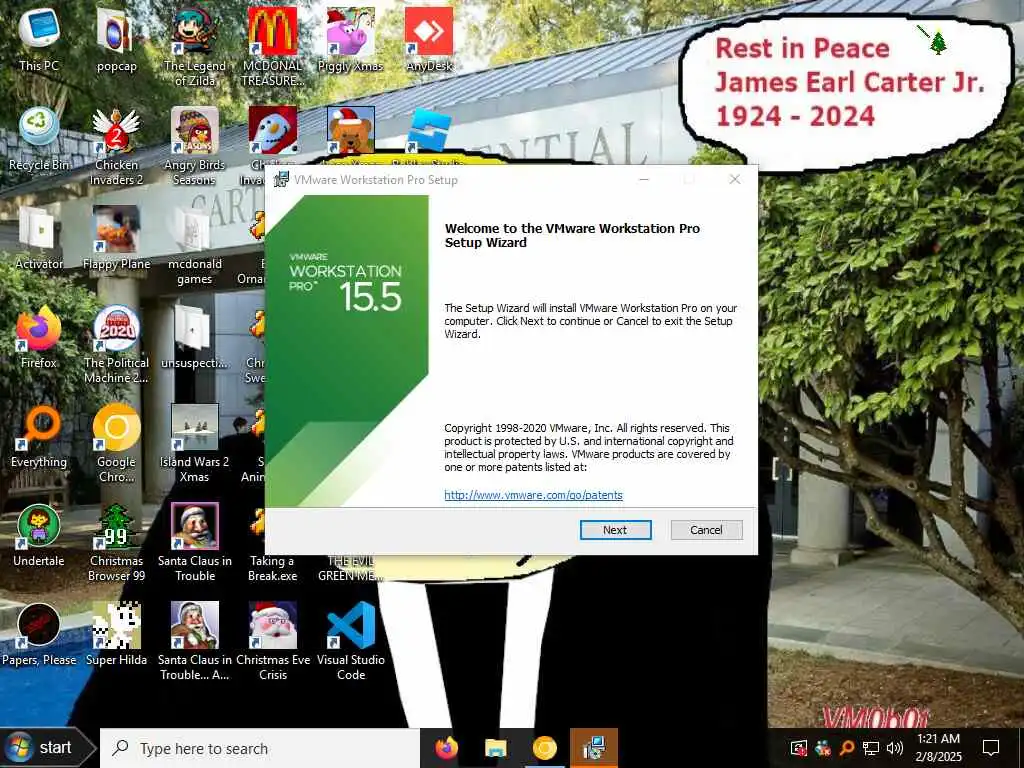Minimize the VMware Workstation Pro Setup window

tap(644, 179)
